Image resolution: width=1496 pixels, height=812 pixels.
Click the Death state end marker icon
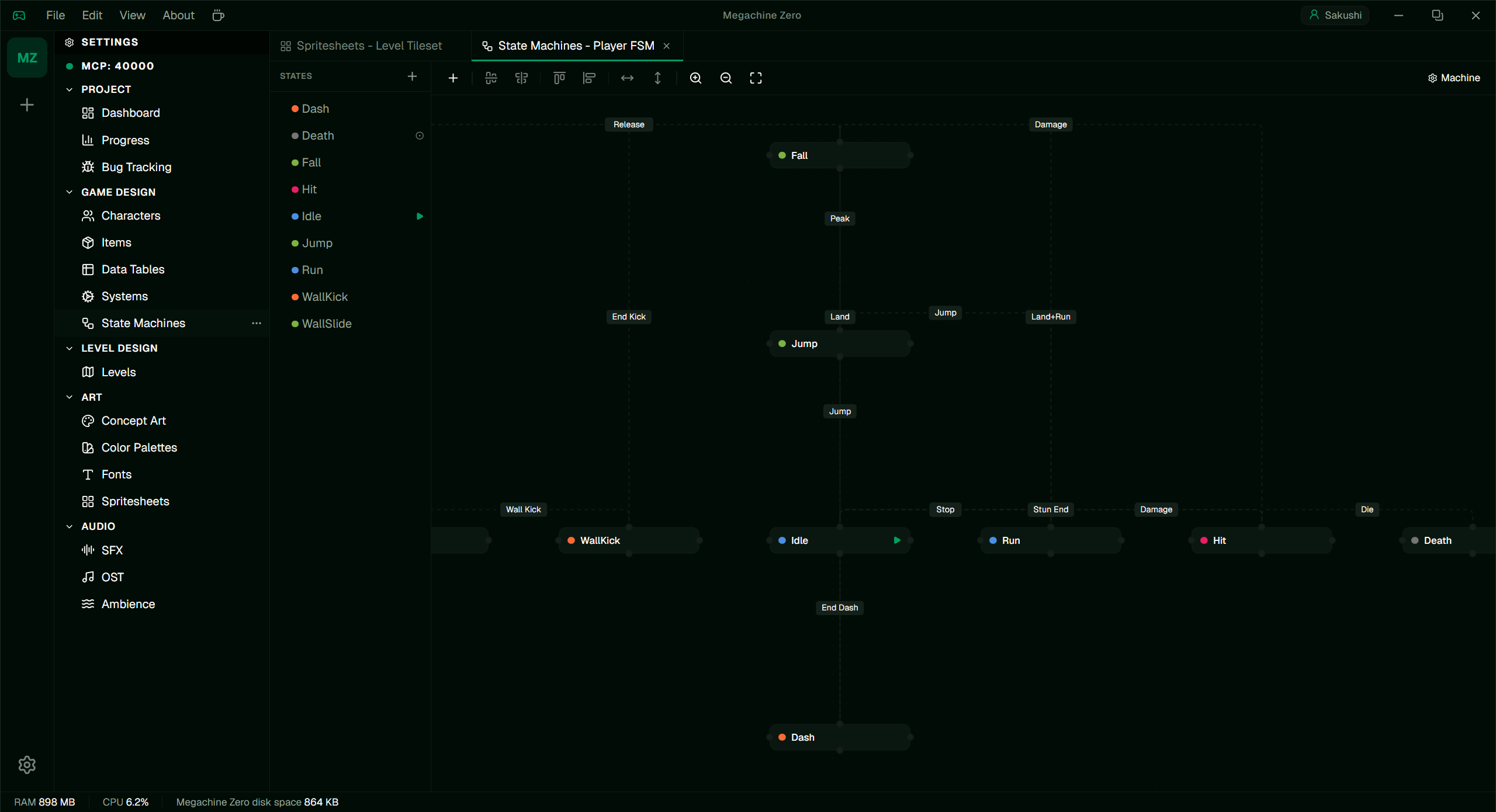(420, 136)
